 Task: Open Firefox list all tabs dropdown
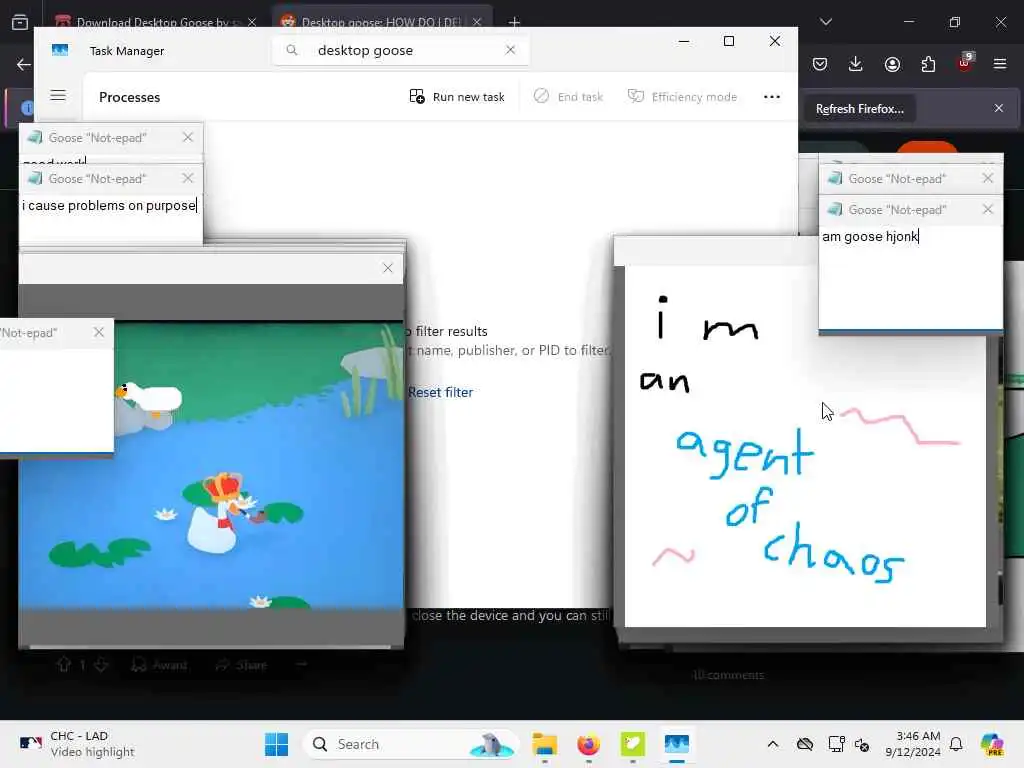pos(825,22)
